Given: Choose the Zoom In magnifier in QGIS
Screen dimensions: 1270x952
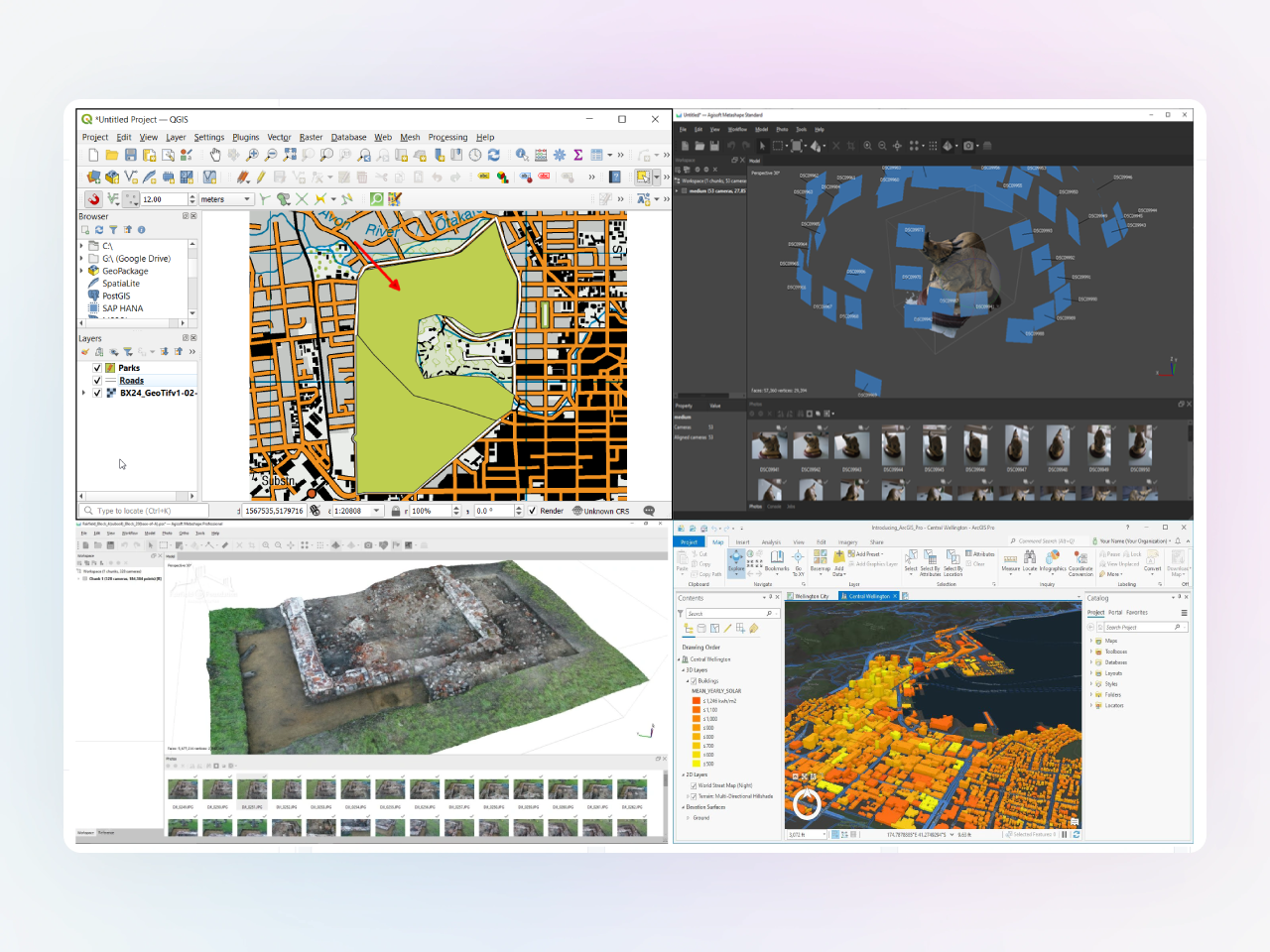Looking at the screenshot, I should click(x=252, y=155).
